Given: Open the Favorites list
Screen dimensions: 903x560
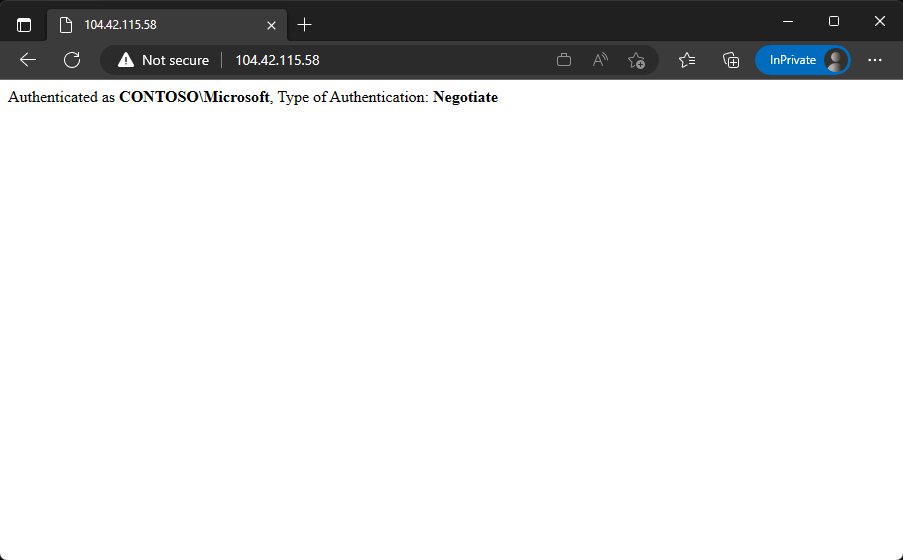Looking at the screenshot, I should click(x=686, y=60).
